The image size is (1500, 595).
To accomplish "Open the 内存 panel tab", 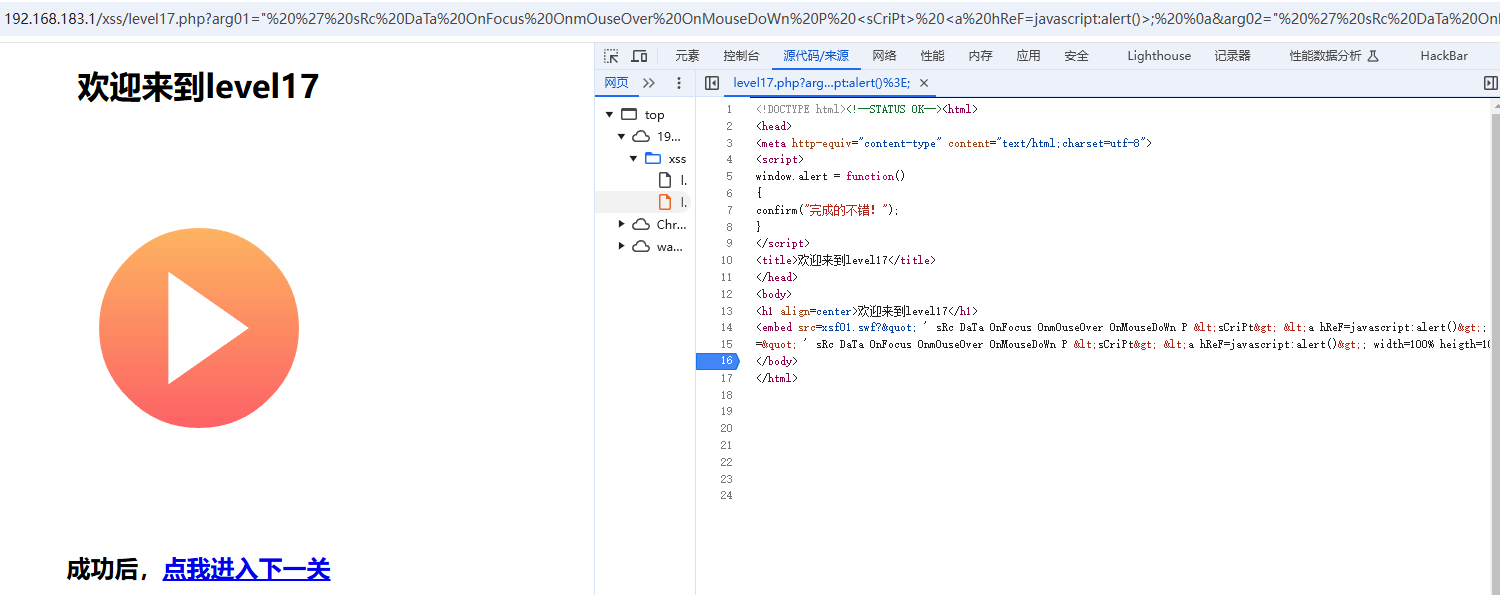I will point(980,56).
